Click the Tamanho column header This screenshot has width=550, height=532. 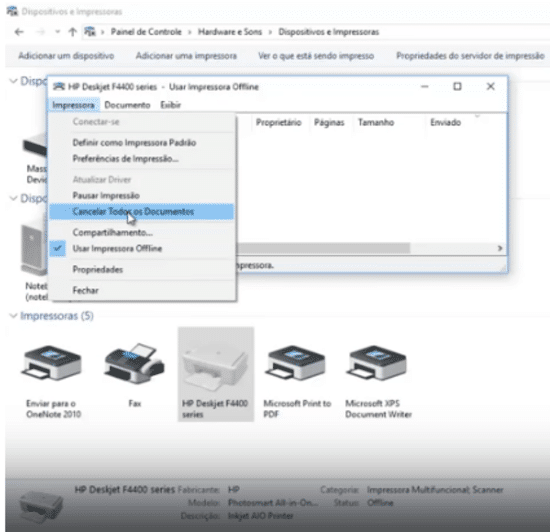[376, 122]
